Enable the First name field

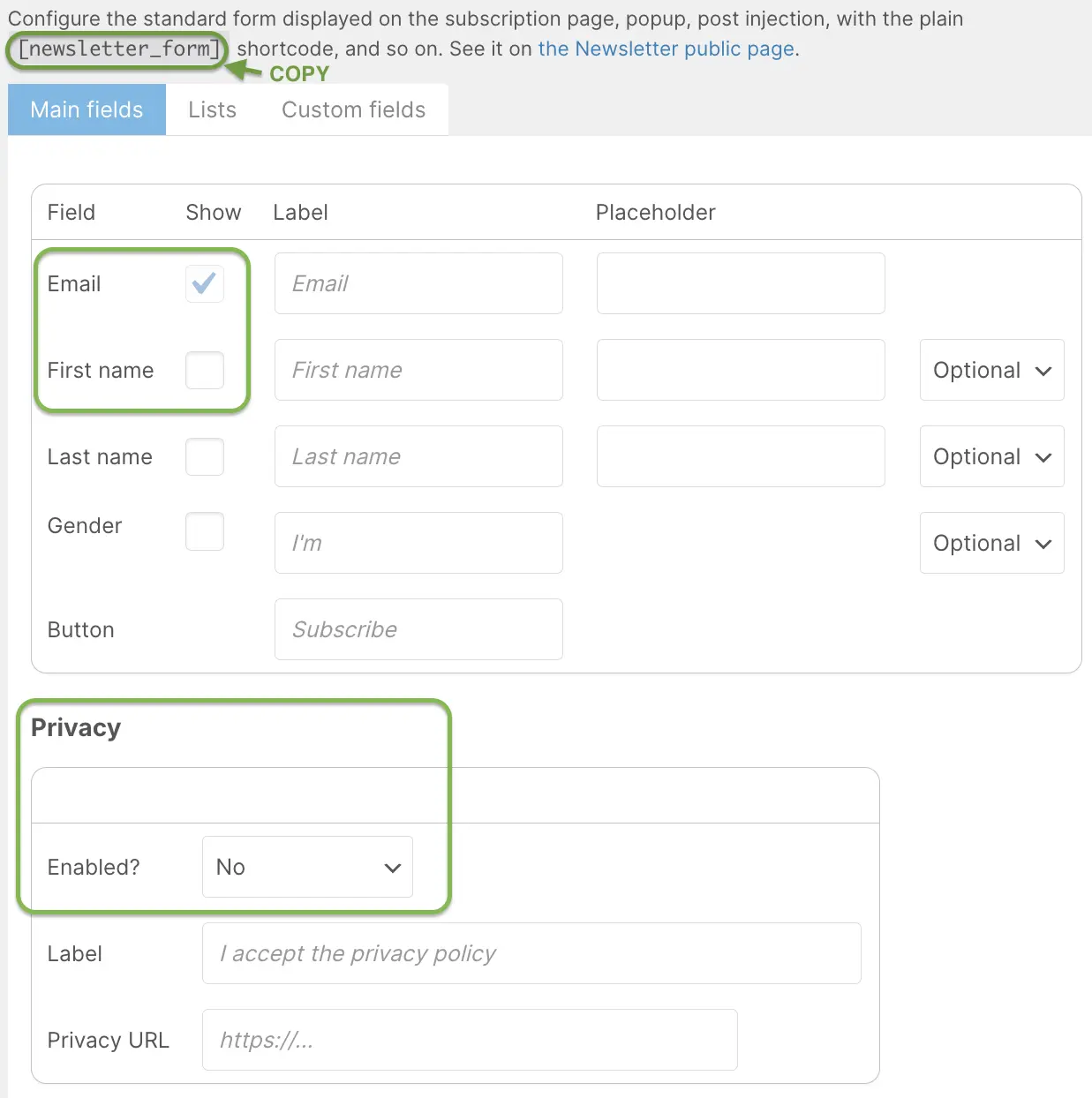pyautogui.click(x=204, y=371)
